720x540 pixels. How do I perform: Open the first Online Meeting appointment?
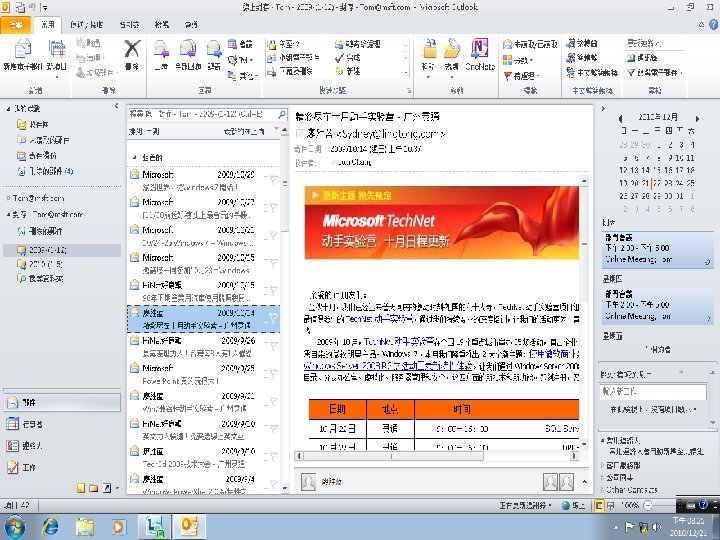658,248
